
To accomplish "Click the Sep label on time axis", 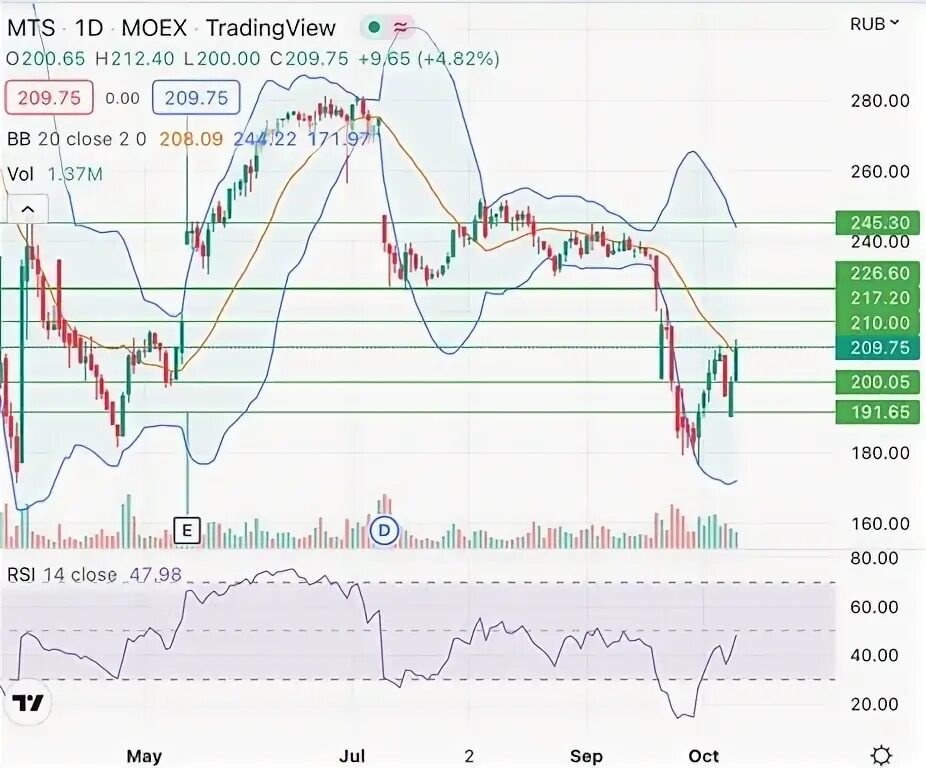I will pyautogui.click(x=586, y=756).
